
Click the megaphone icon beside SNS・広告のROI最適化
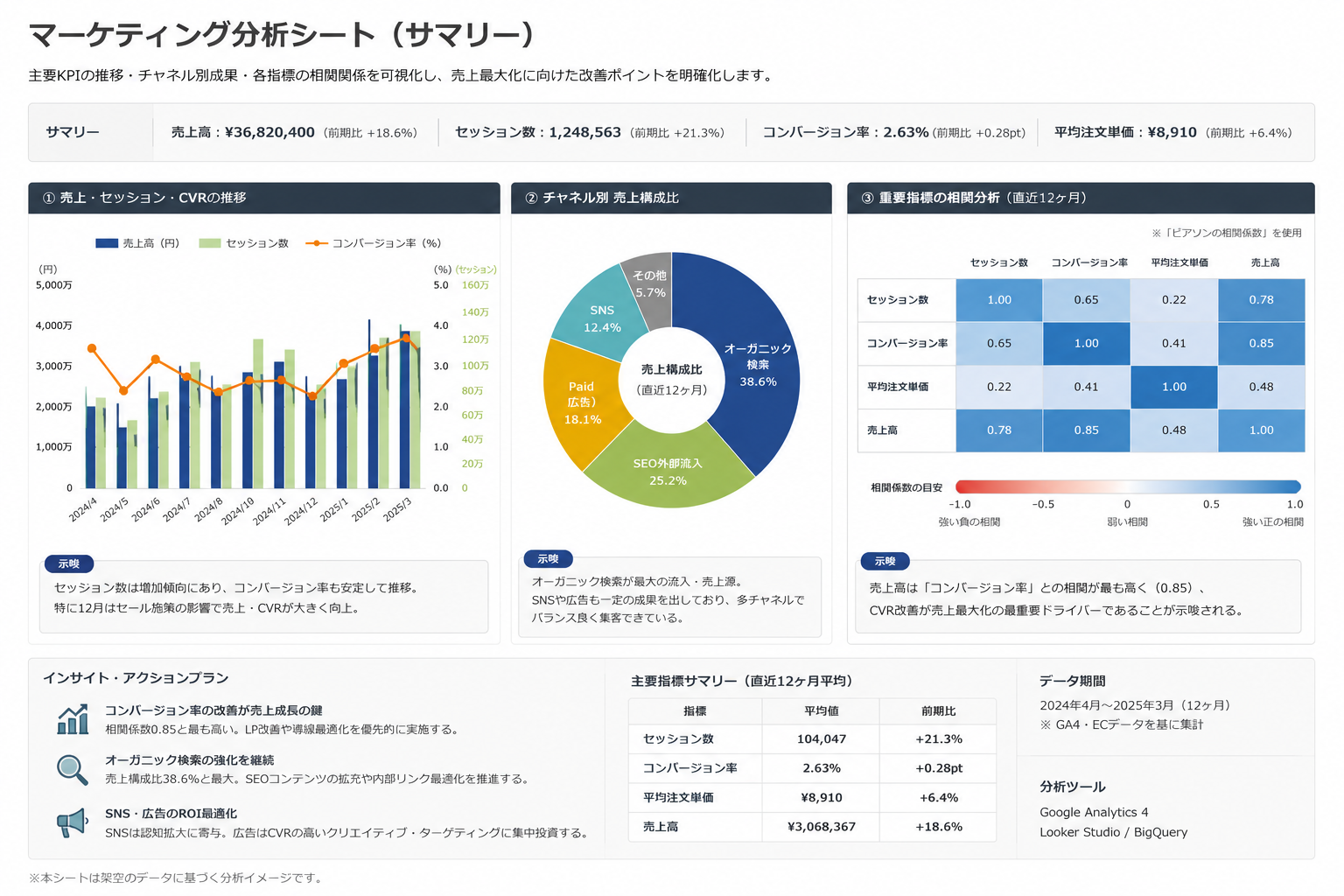(73, 822)
